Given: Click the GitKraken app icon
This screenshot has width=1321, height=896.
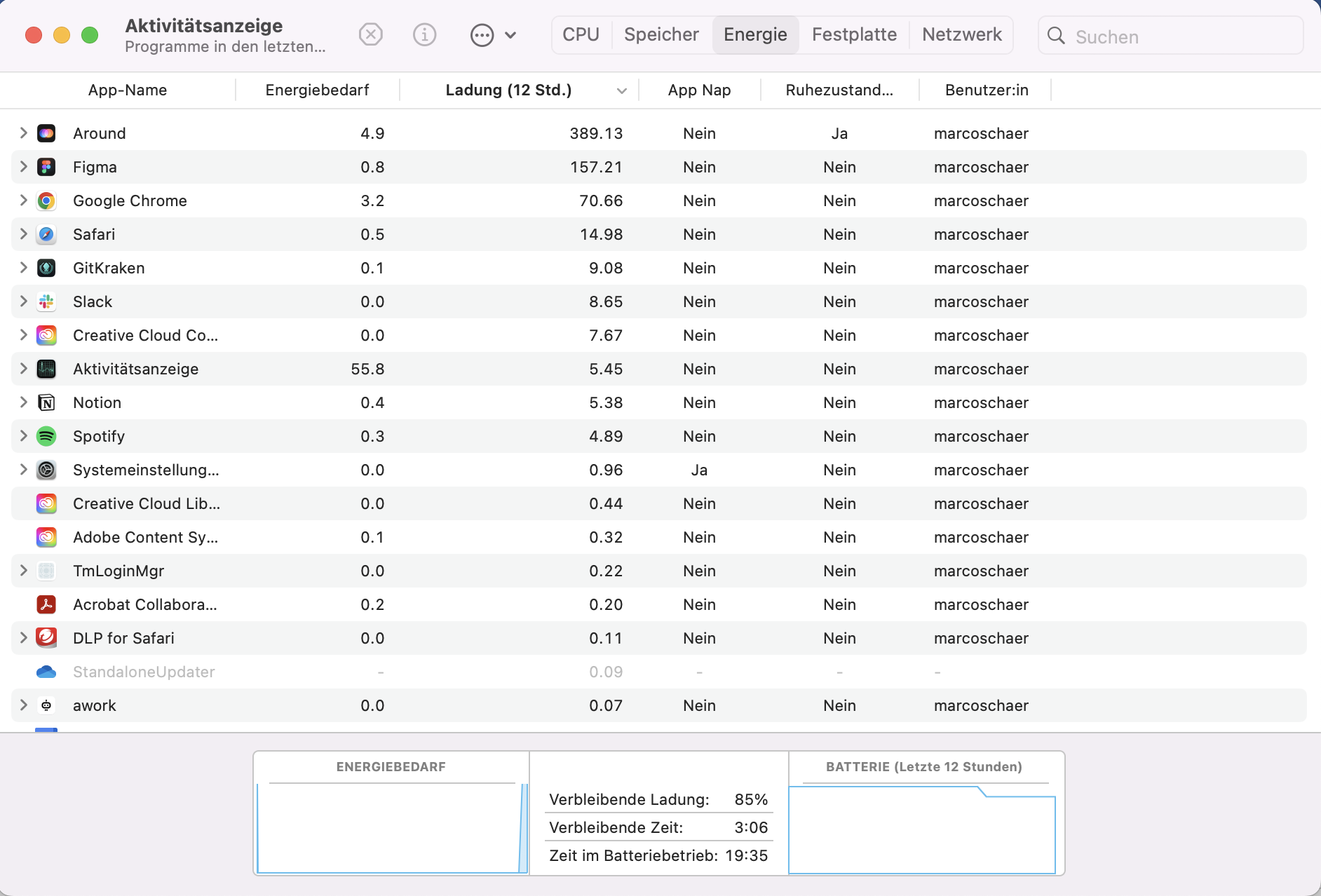Looking at the screenshot, I should (x=46, y=268).
